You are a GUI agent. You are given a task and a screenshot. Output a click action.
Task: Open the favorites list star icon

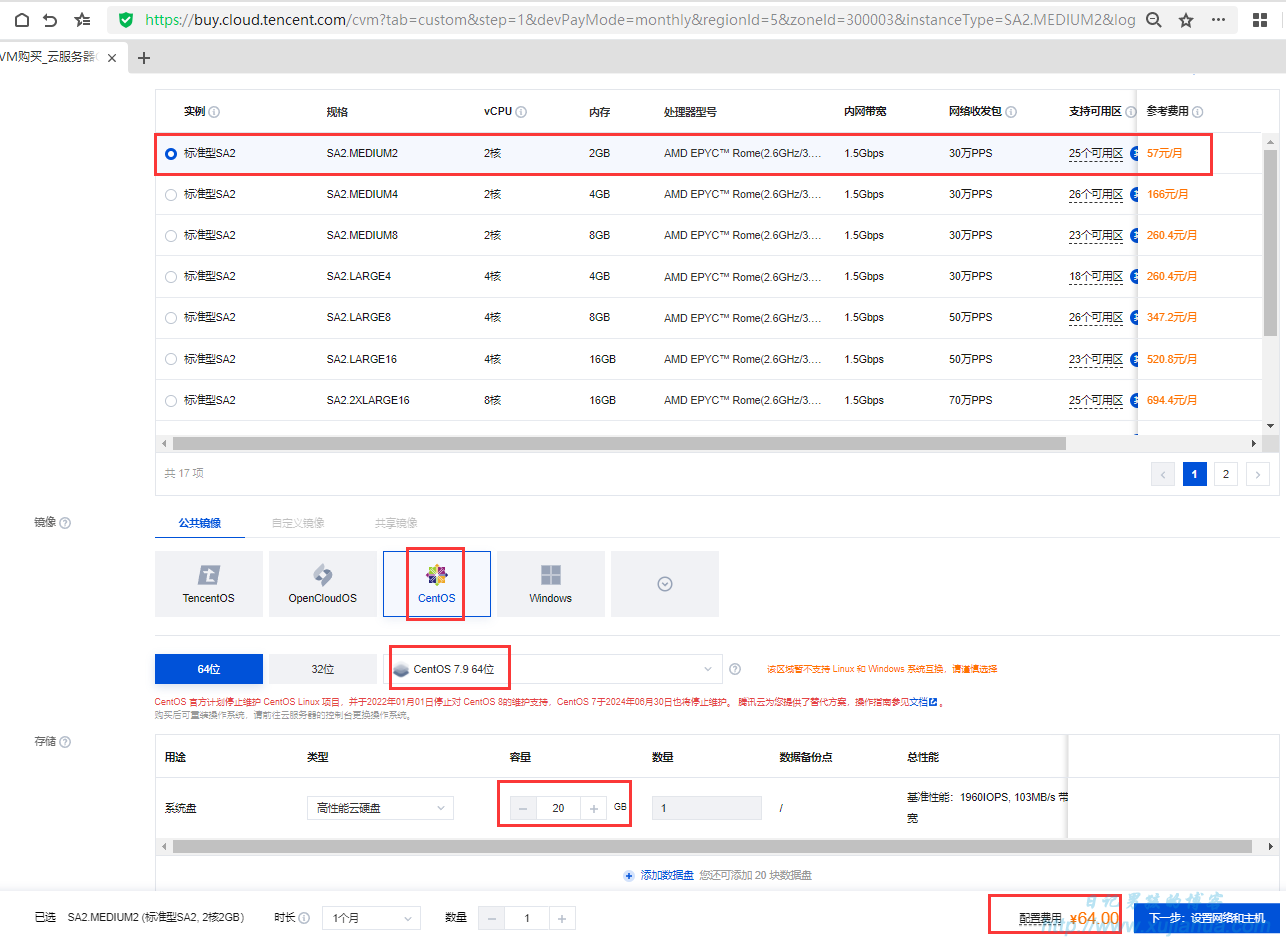(x=82, y=19)
